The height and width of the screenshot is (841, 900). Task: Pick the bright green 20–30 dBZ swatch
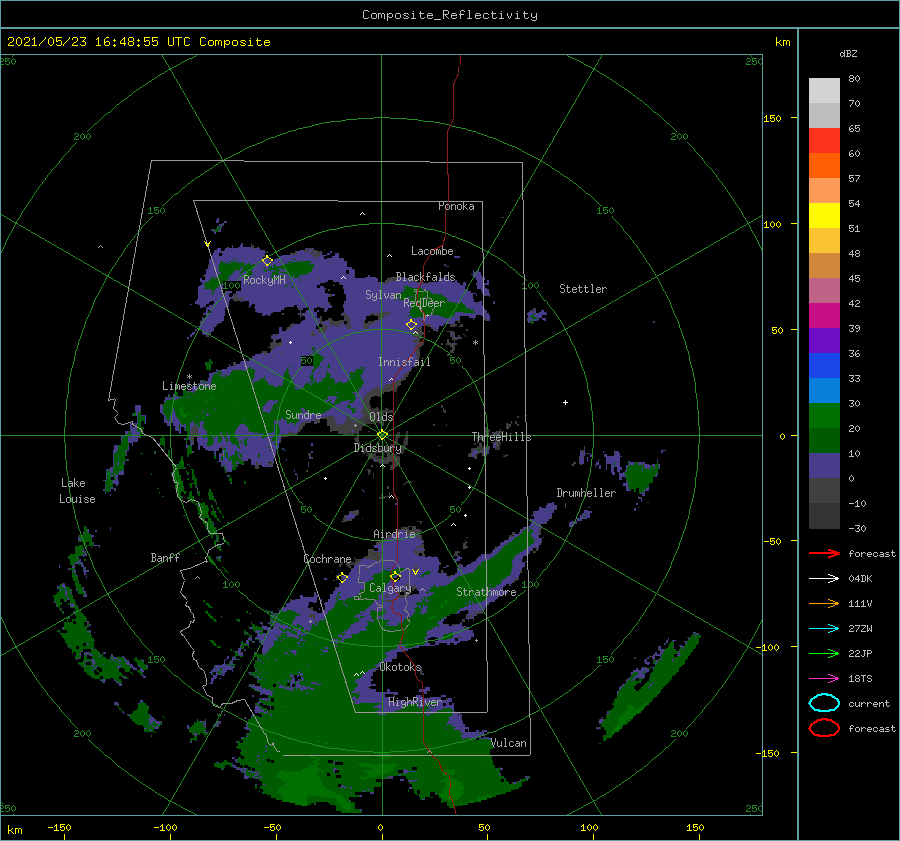(824, 416)
